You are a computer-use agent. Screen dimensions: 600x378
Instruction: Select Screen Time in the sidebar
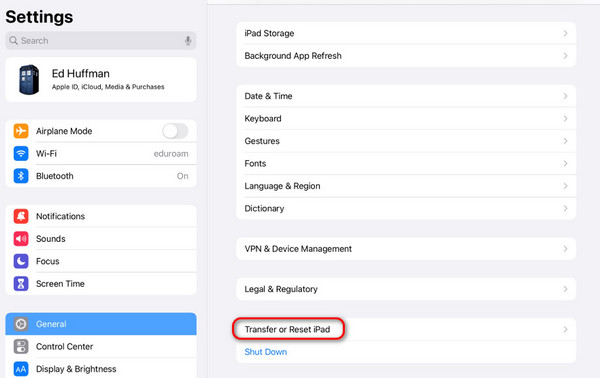[x=101, y=284]
